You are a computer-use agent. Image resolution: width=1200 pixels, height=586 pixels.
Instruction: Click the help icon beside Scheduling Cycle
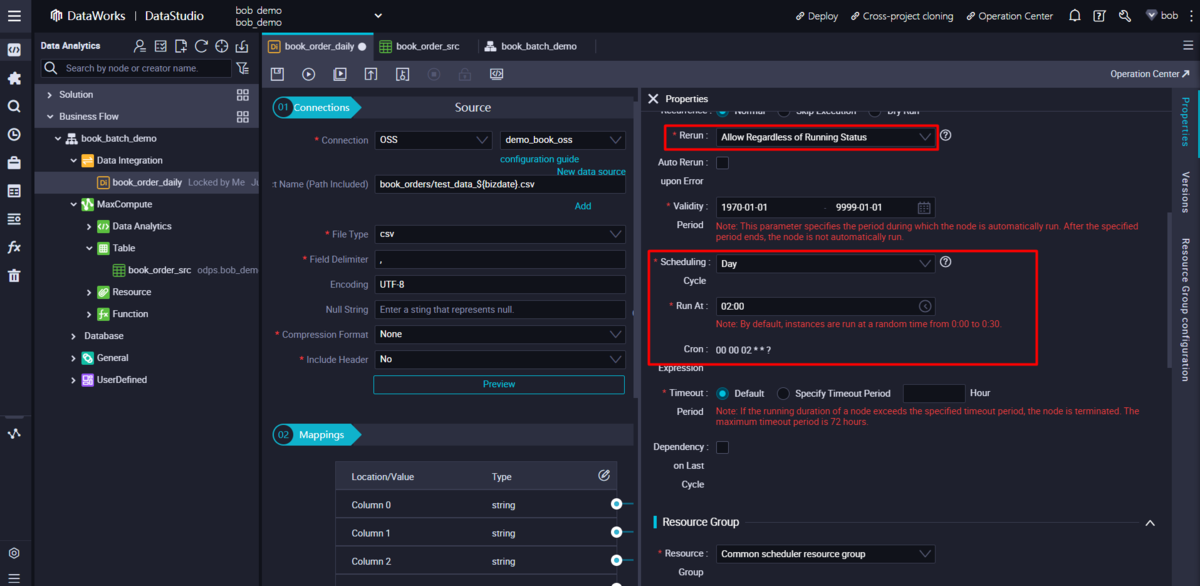tap(946, 262)
